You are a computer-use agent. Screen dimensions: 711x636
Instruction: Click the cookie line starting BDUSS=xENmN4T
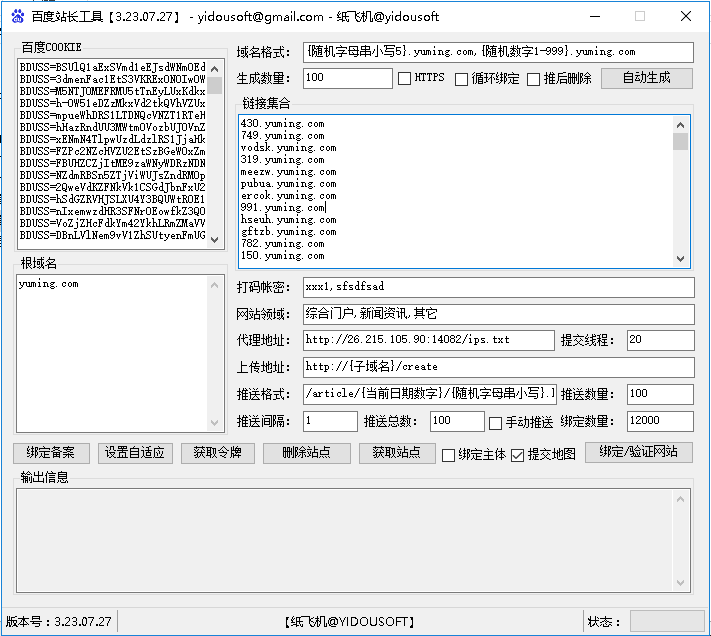112,139
